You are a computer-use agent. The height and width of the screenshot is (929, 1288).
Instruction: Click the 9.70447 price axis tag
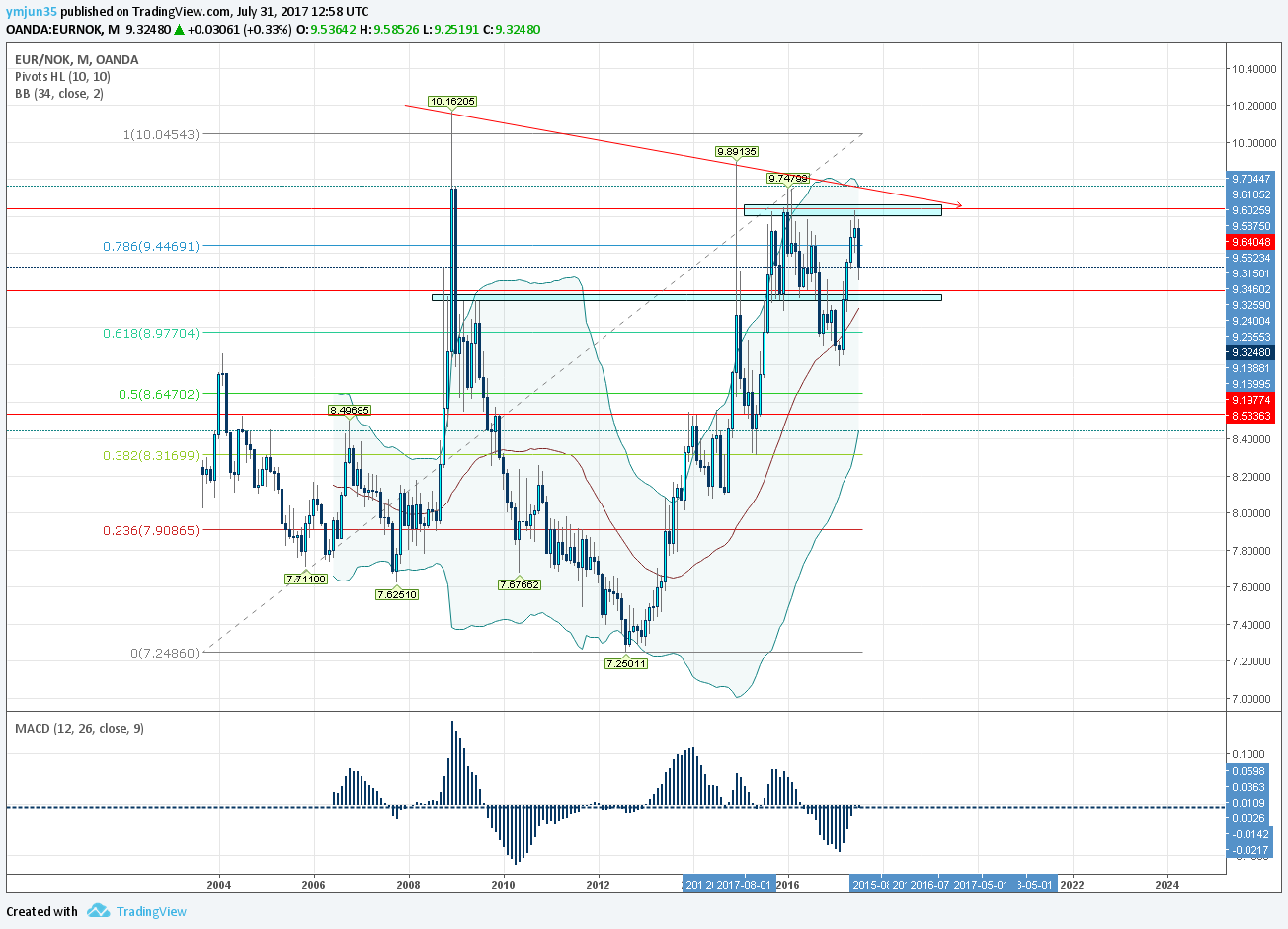[1250, 179]
